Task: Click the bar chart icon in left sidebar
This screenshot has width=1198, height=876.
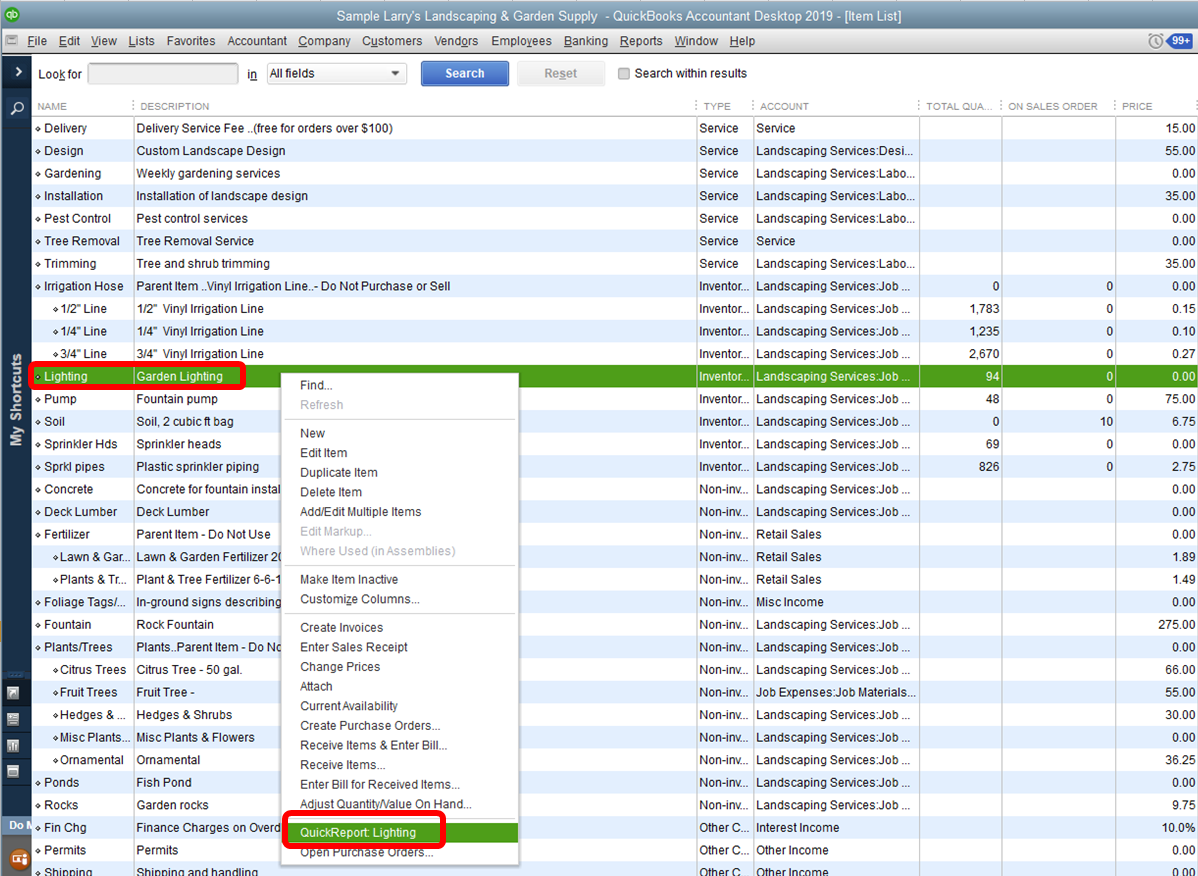Action: pyautogui.click(x=14, y=745)
